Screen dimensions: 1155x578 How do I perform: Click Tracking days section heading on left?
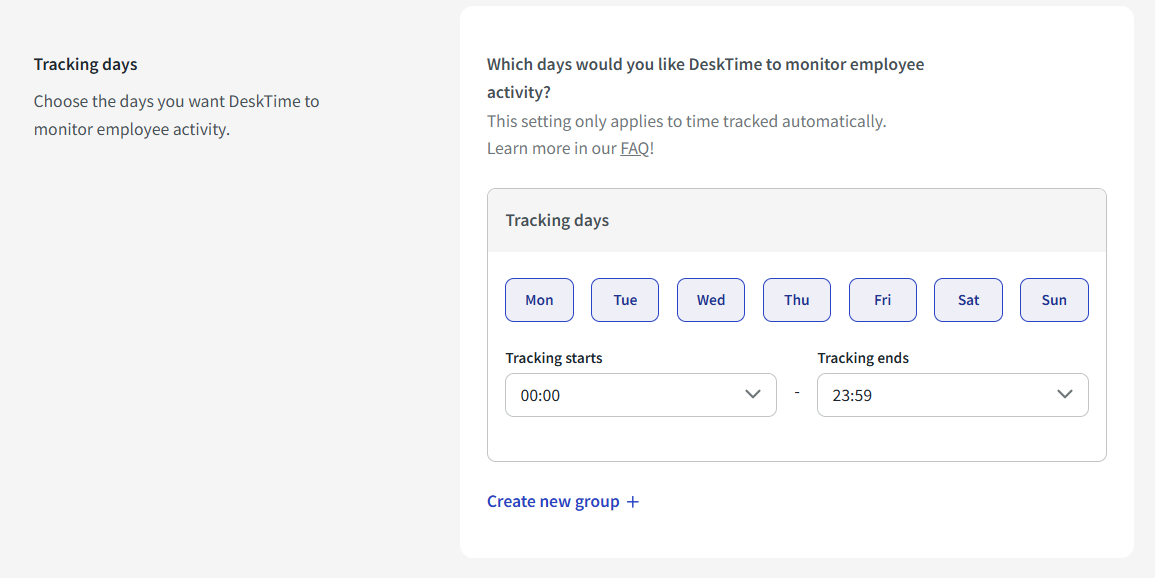[85, 64]
